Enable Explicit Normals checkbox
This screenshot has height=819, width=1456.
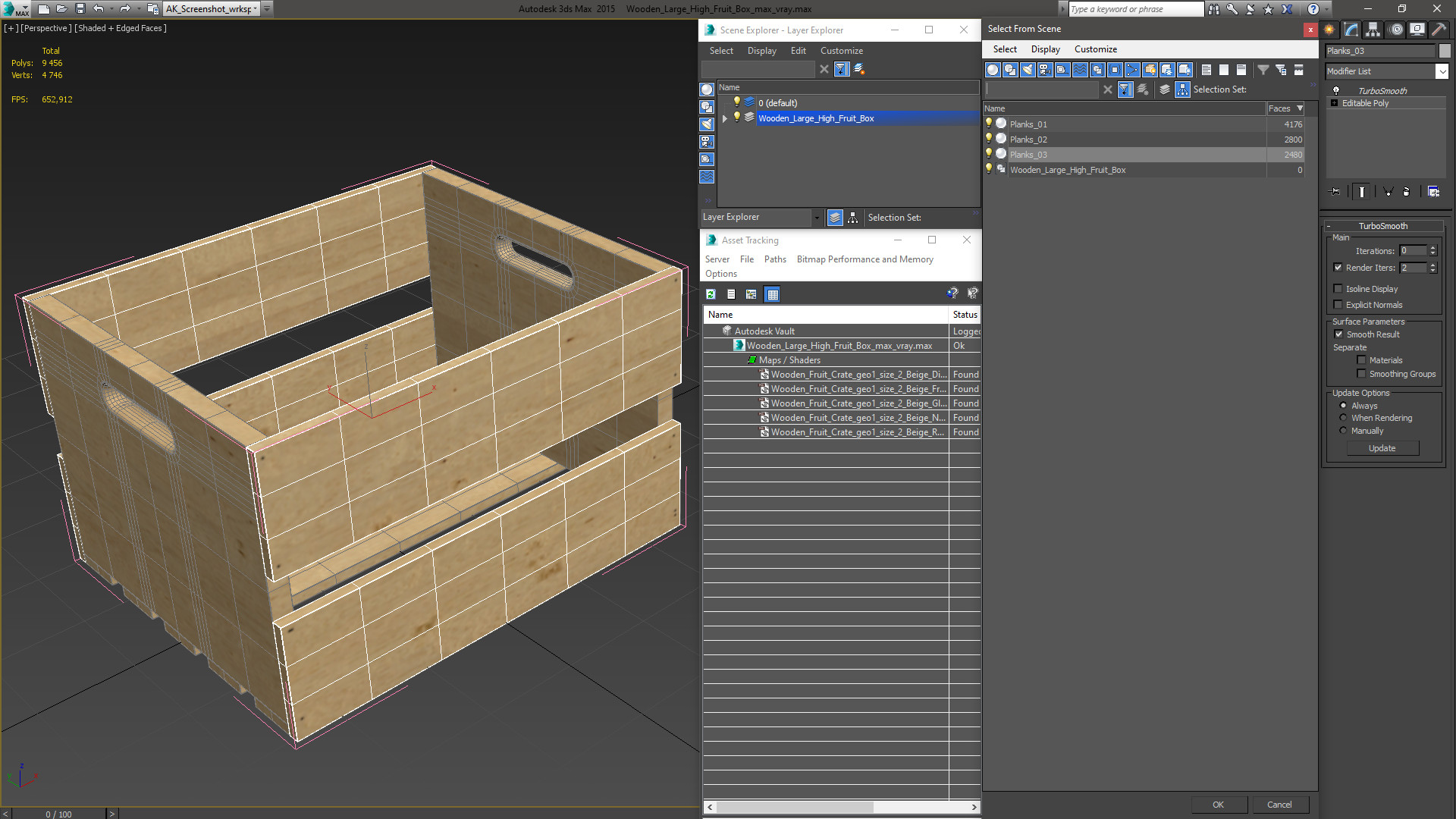click(x=1338, y=305)
